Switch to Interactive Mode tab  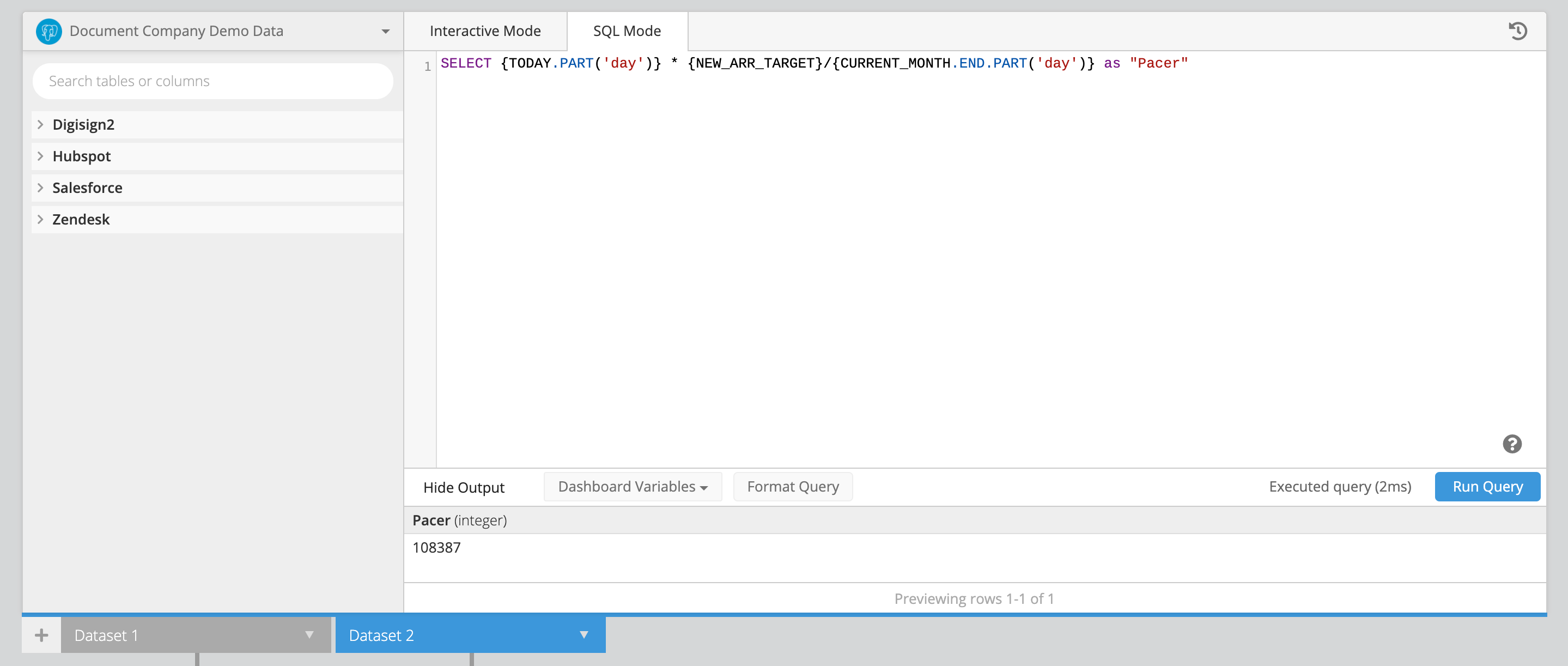tap(485, 31)
